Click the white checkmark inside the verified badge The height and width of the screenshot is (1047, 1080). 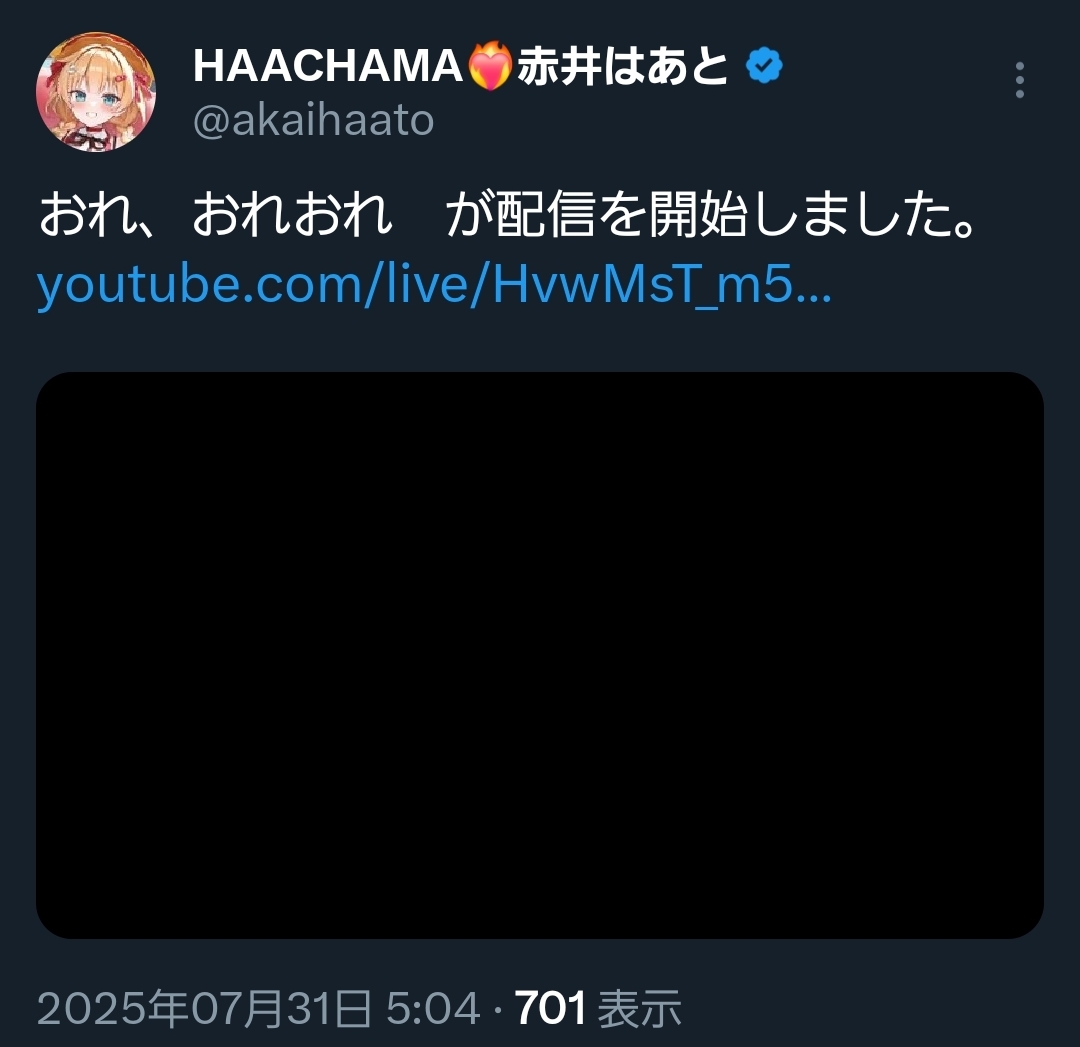[x=764, y=65]
